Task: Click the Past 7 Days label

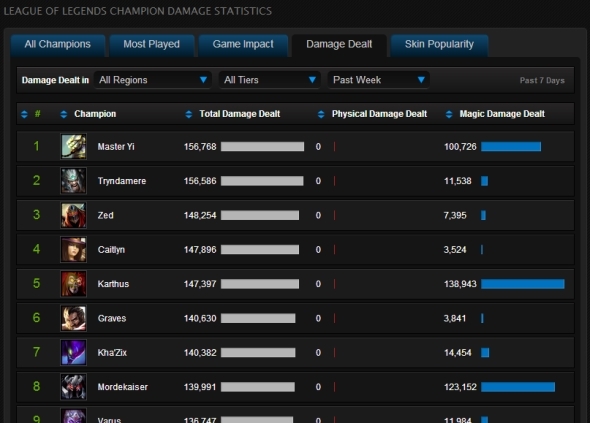Action: (542, 81)
